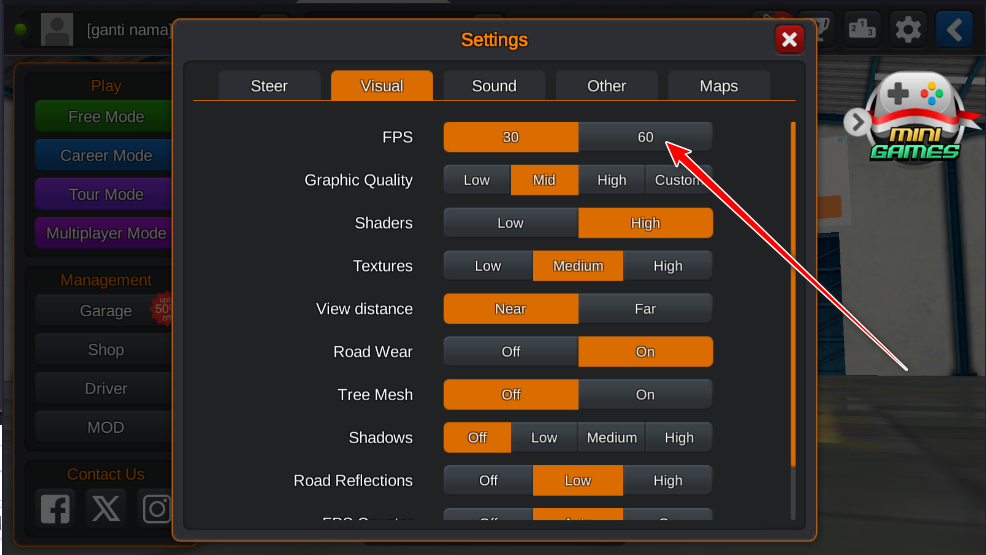Open the leaderboard podium icon
Viewport: 986px width, 555px height.
tap(861, 30)
